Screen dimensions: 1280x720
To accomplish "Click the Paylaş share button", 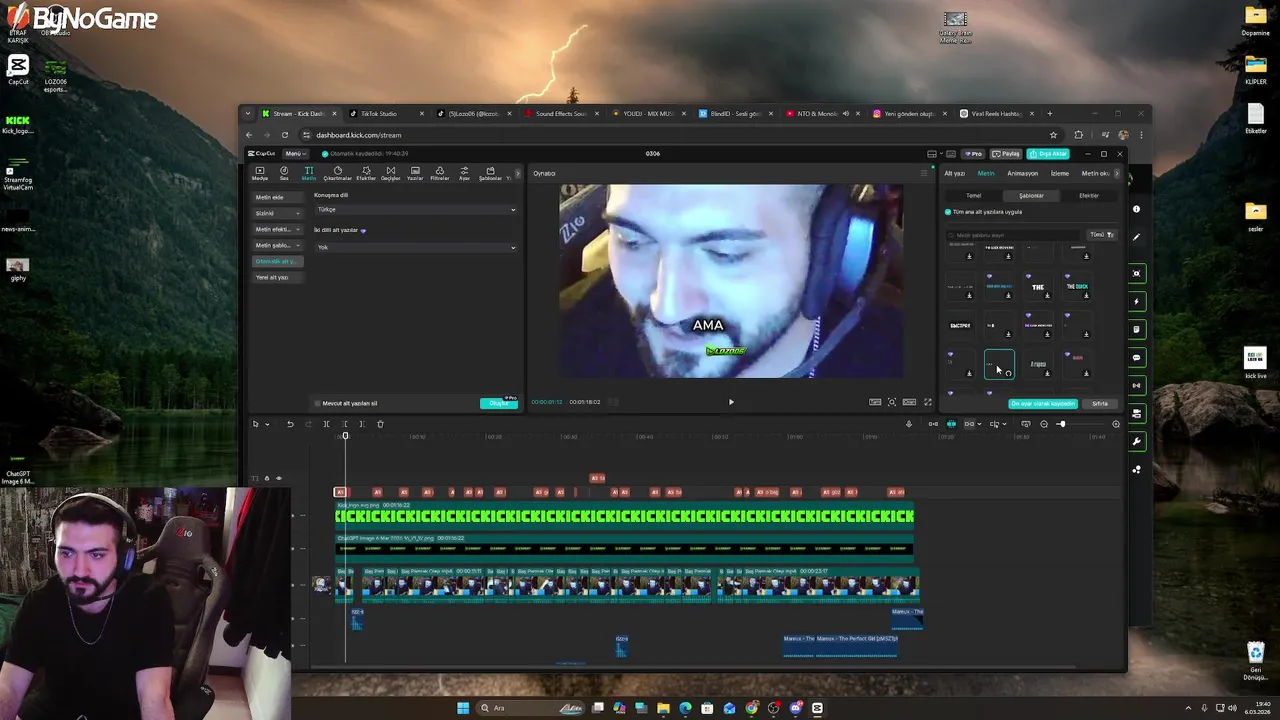I will (x=1005, y=154).
